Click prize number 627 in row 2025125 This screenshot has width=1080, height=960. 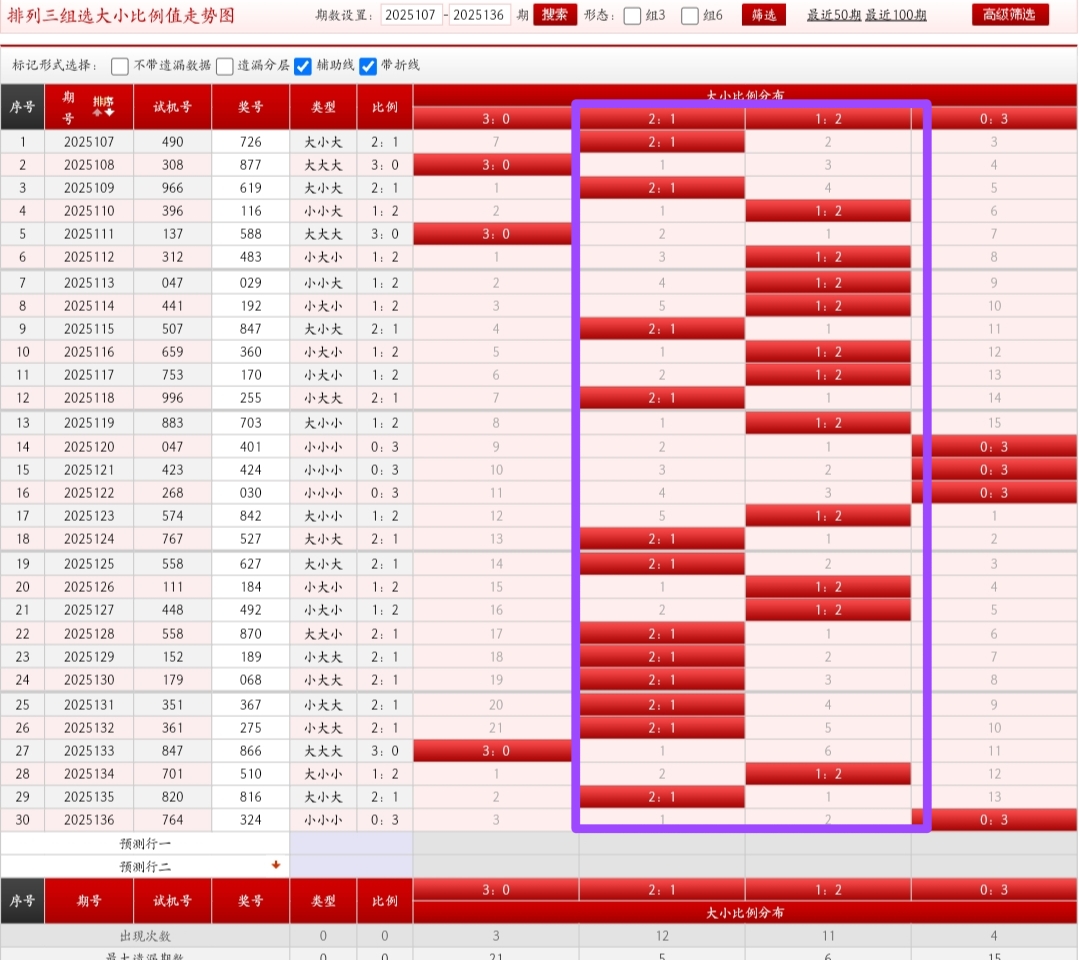click(x=251, y=564)
